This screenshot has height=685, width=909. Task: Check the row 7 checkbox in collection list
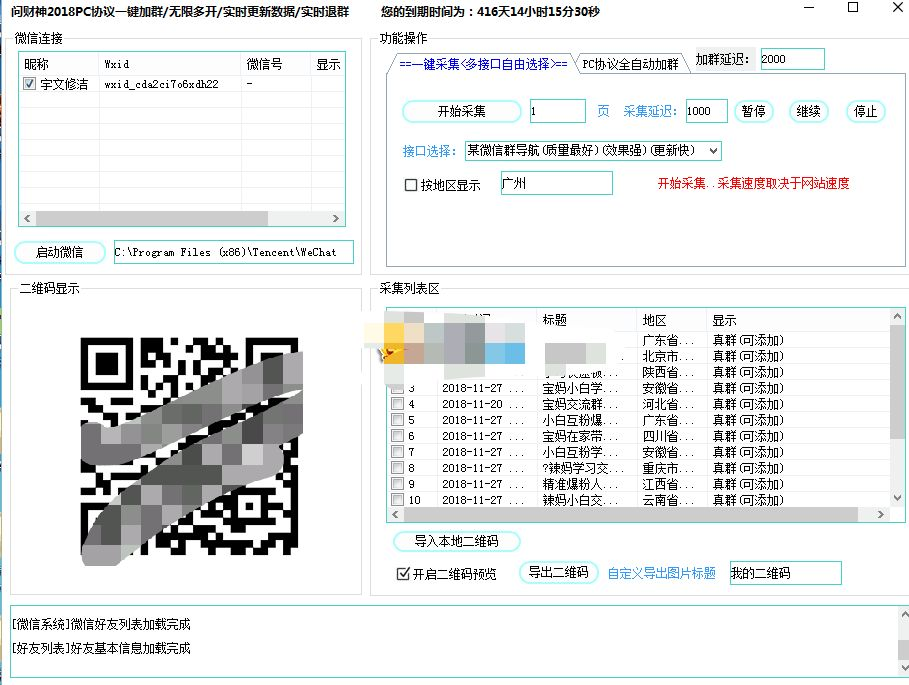point(398,451)
